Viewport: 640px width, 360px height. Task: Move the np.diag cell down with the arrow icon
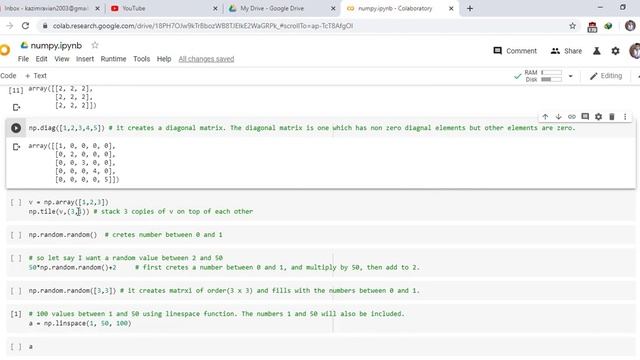point(558,117)
